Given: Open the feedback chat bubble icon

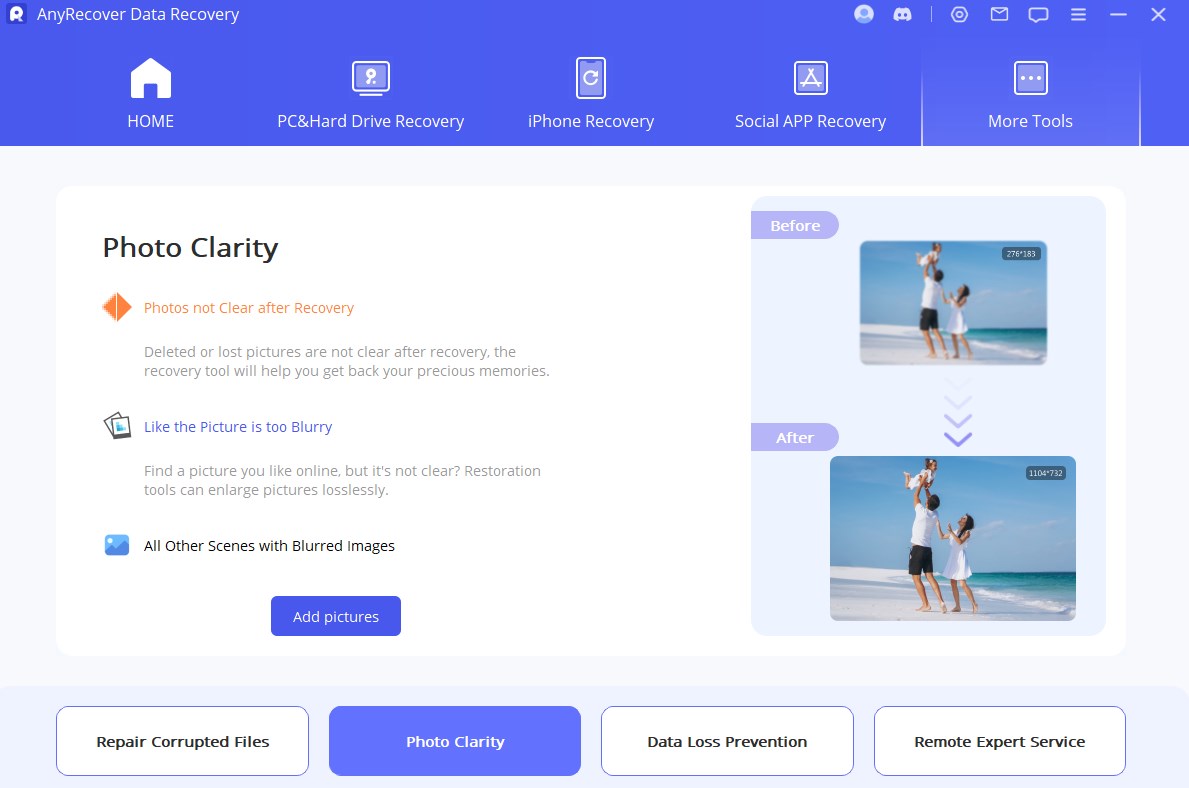Looking at the screenshot, I should click(x=1038, y=14).
